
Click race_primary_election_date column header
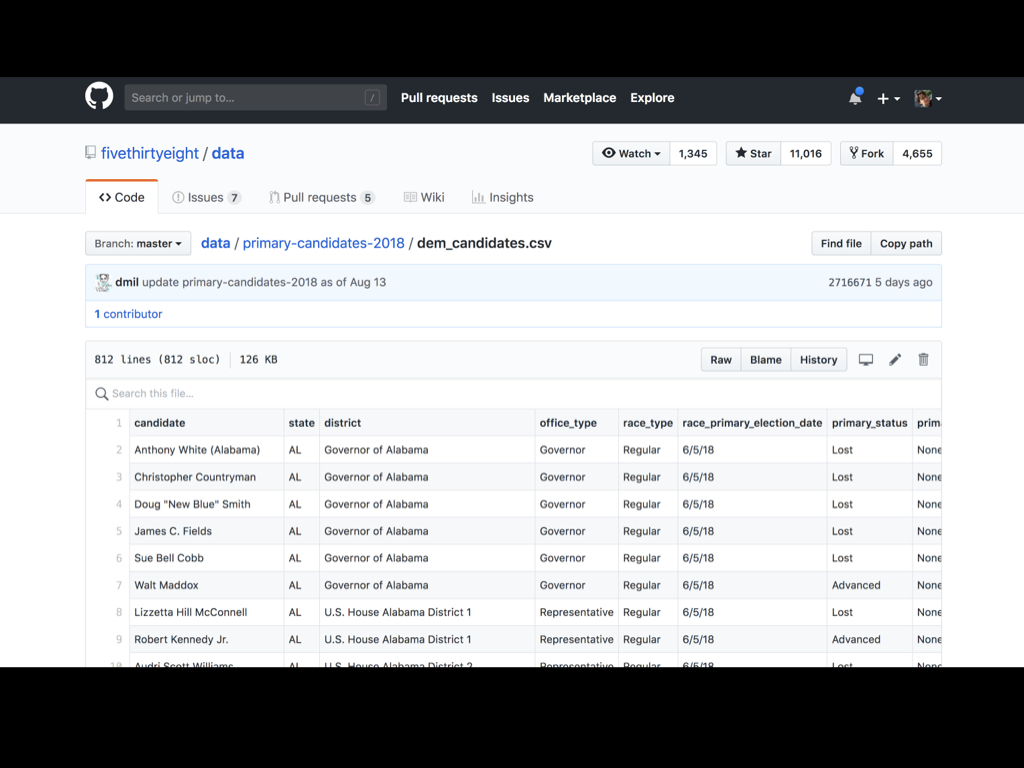click(752, 423)
